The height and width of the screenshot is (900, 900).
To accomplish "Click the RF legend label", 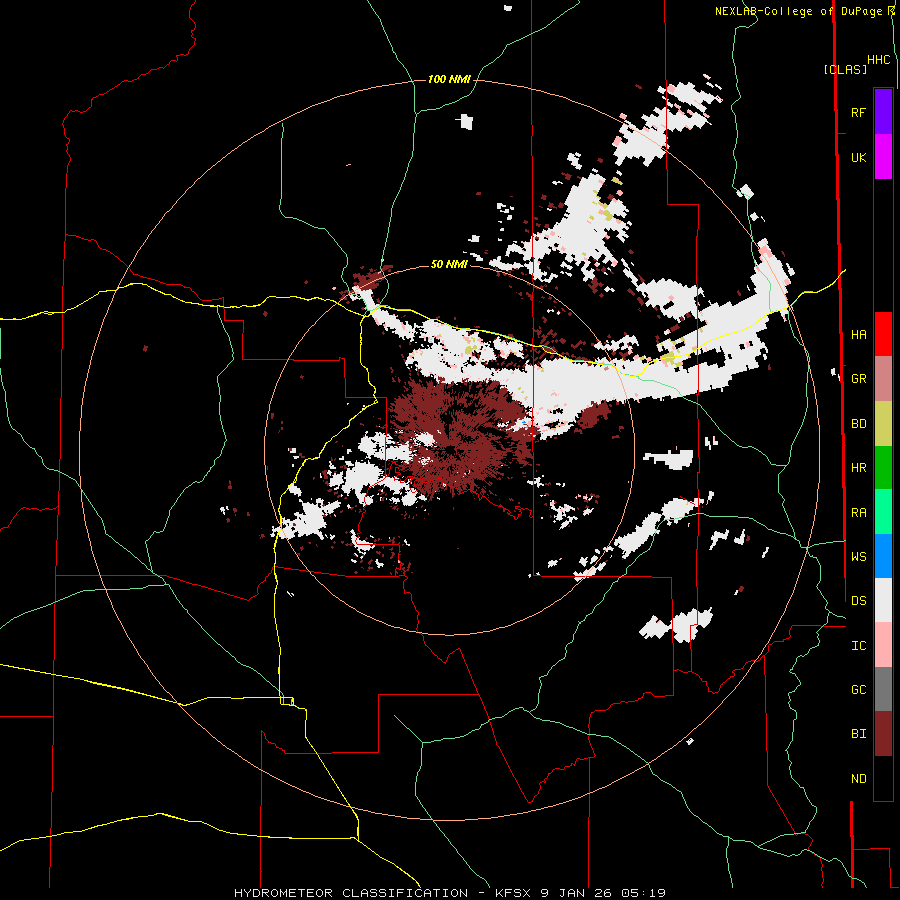I will [858, 112].
